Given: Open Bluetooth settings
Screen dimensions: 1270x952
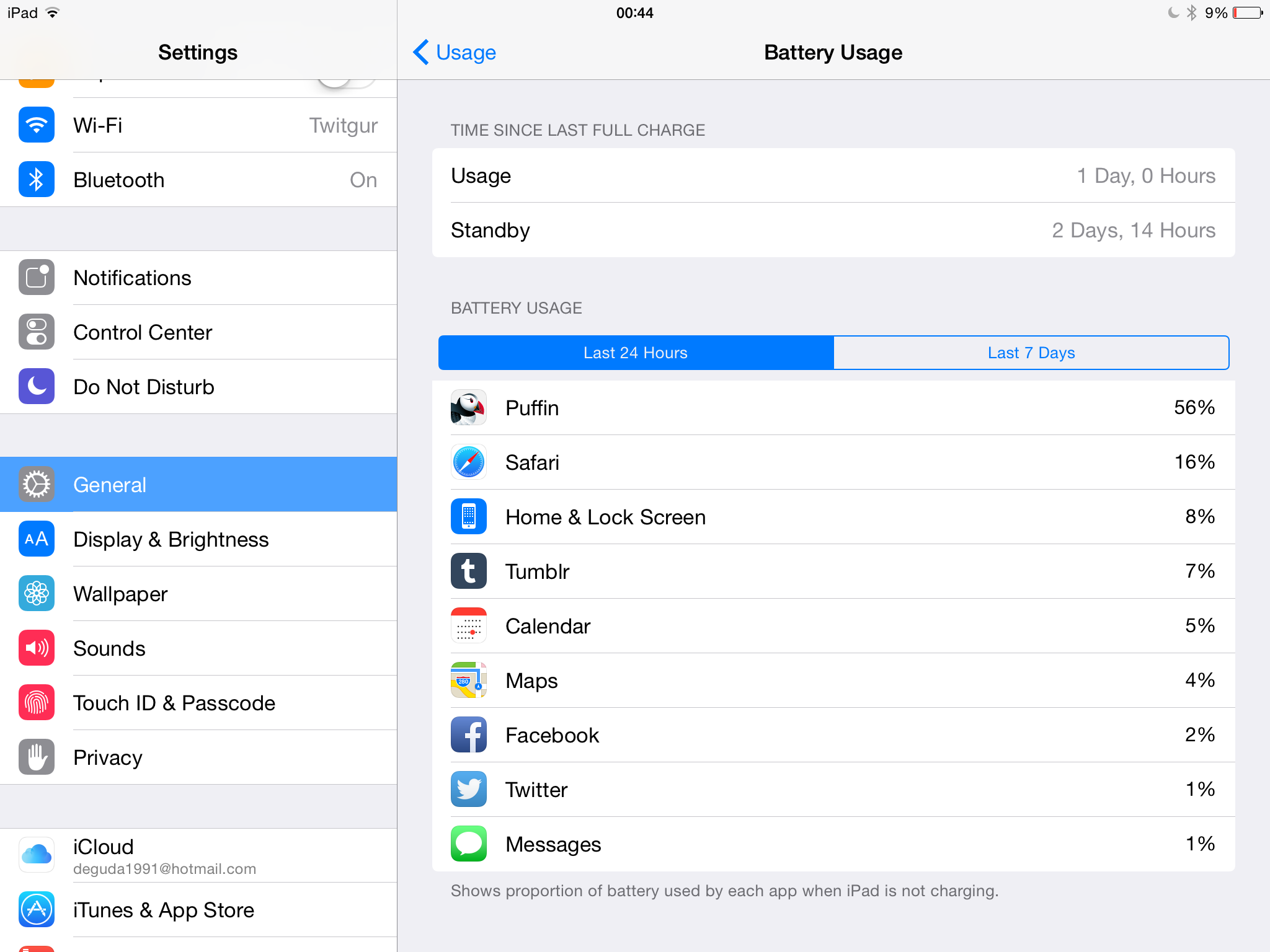Looking at the screenshot, I should pos(198,180).
